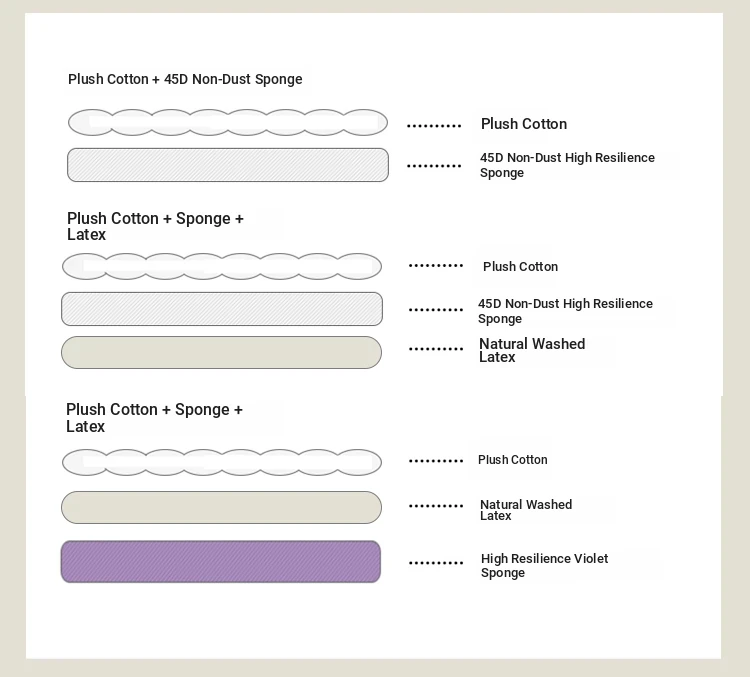Viewport: 750px width, 677px height.
Task: Select the middle section's hatched sponge bar
Action: [222, 309]
